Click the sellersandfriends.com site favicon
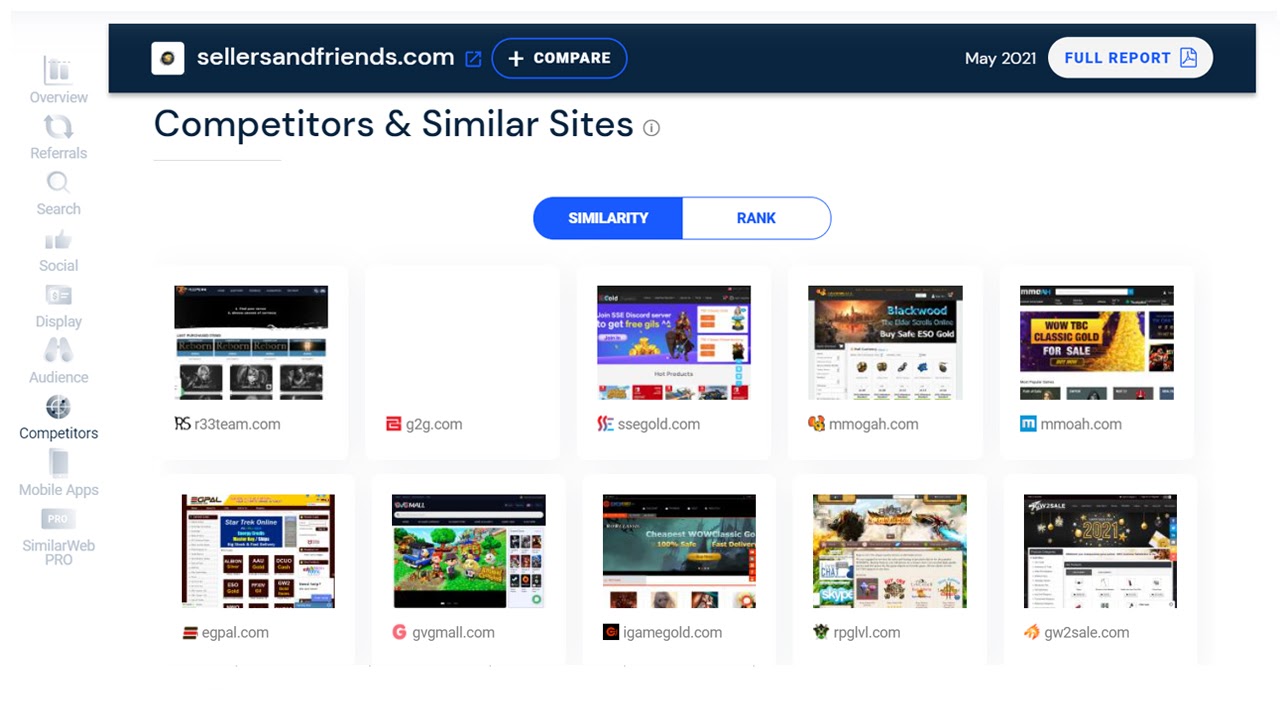Viewport: 1280px width, 720px height. coord(168,58)
